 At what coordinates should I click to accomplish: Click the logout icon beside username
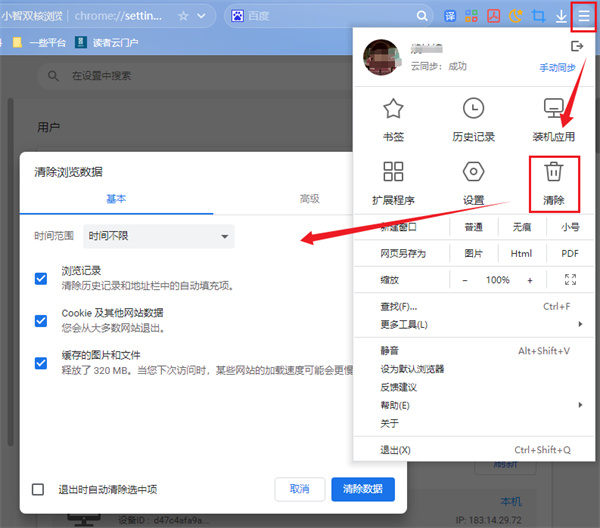577,46
